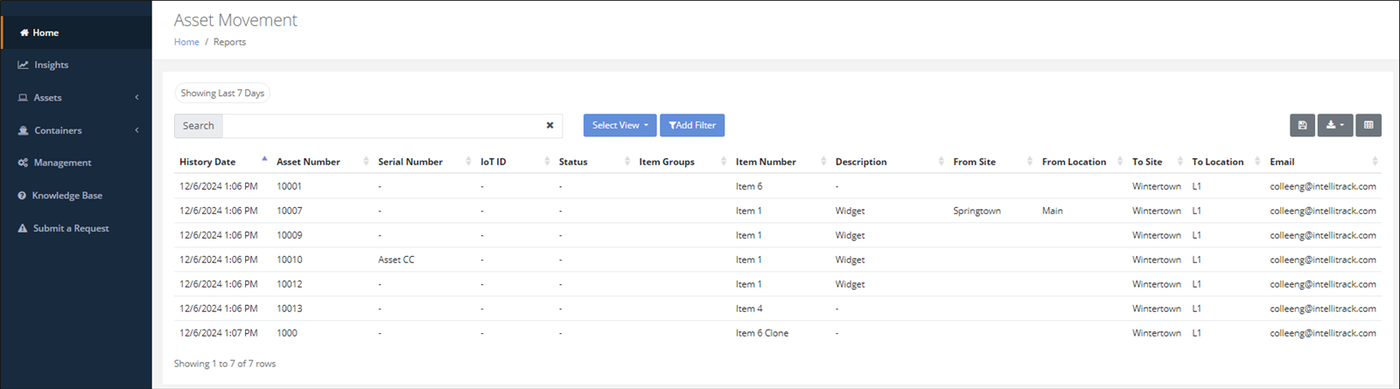This screenshot has width=1400, height=389.
Task: Open the Select View dropdown
Action: point(620,125)
